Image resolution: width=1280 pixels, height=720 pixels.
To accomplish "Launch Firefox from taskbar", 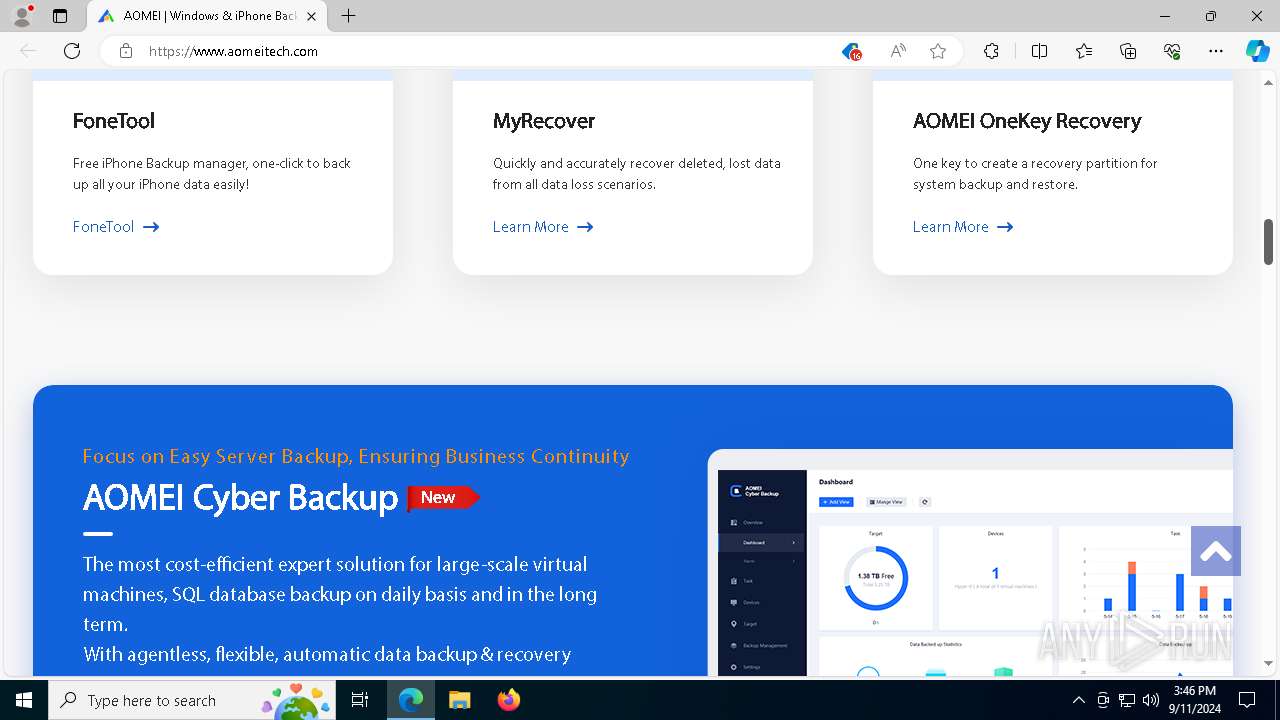I will pyautogui.click(x=509, y=700).
